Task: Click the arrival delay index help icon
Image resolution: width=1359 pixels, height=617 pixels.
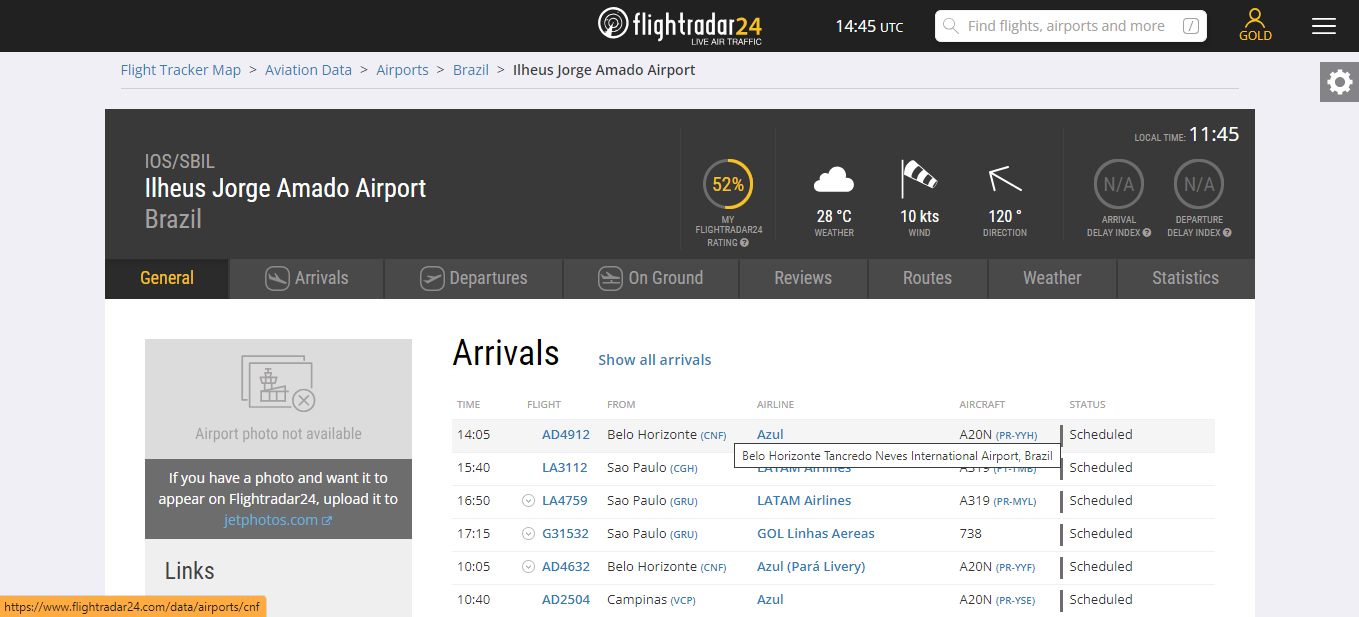Action: pyautogui.click(x=1147, y=233)
